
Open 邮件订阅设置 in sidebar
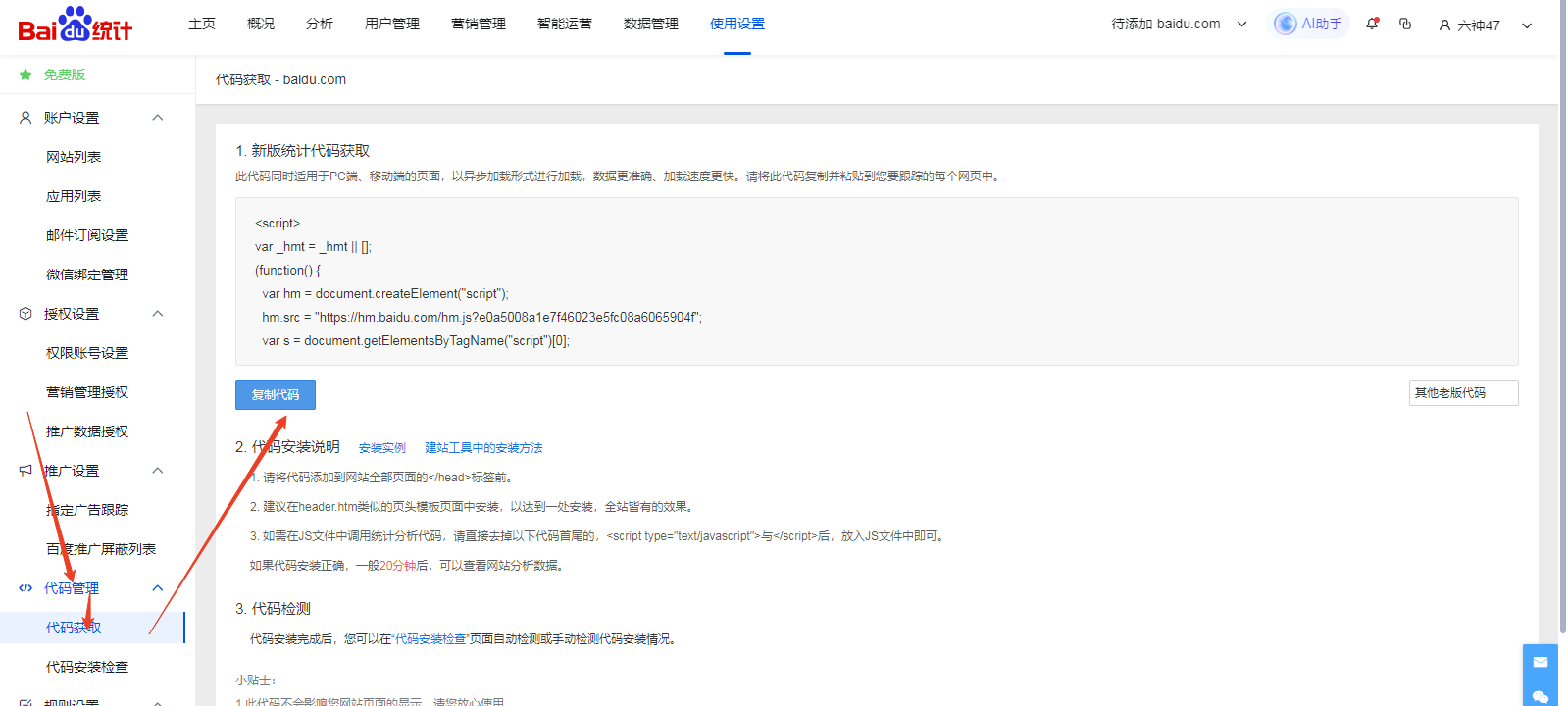pos(87,235)
